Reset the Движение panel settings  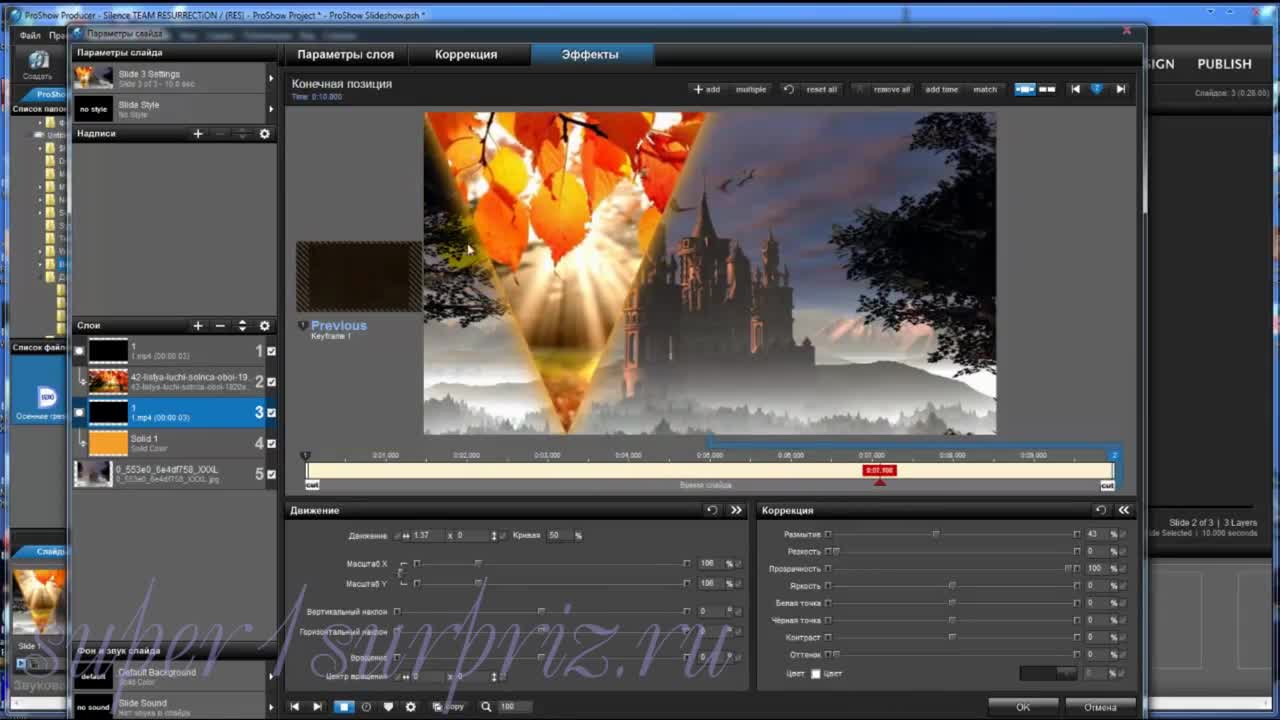tap(712, 510)
